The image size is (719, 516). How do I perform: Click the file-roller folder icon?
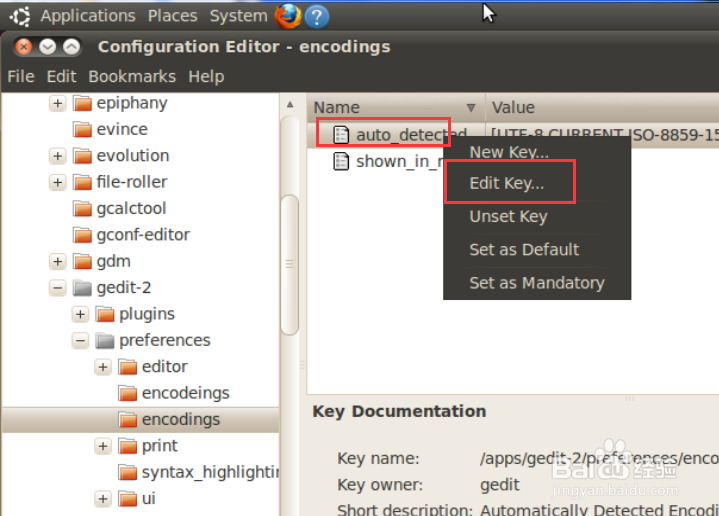[x=83, y=182]
